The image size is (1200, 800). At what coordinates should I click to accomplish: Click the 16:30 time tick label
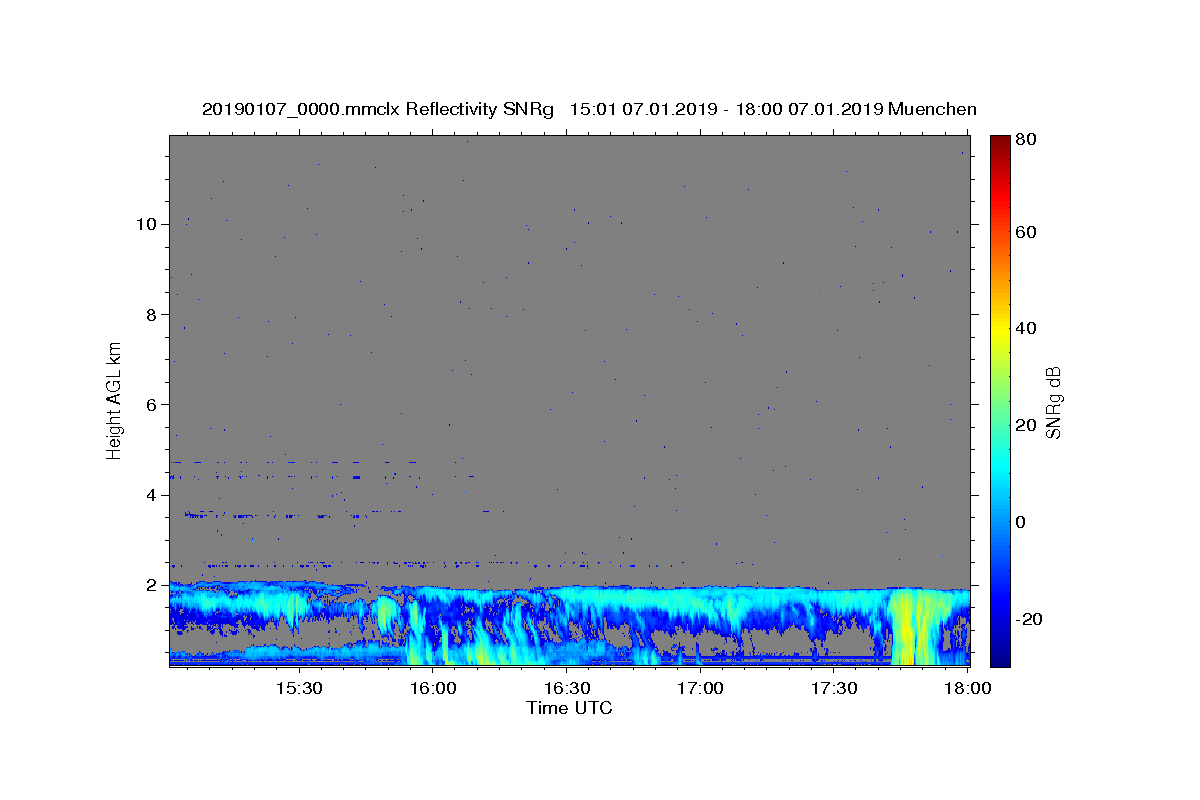(x=566, y=688)
